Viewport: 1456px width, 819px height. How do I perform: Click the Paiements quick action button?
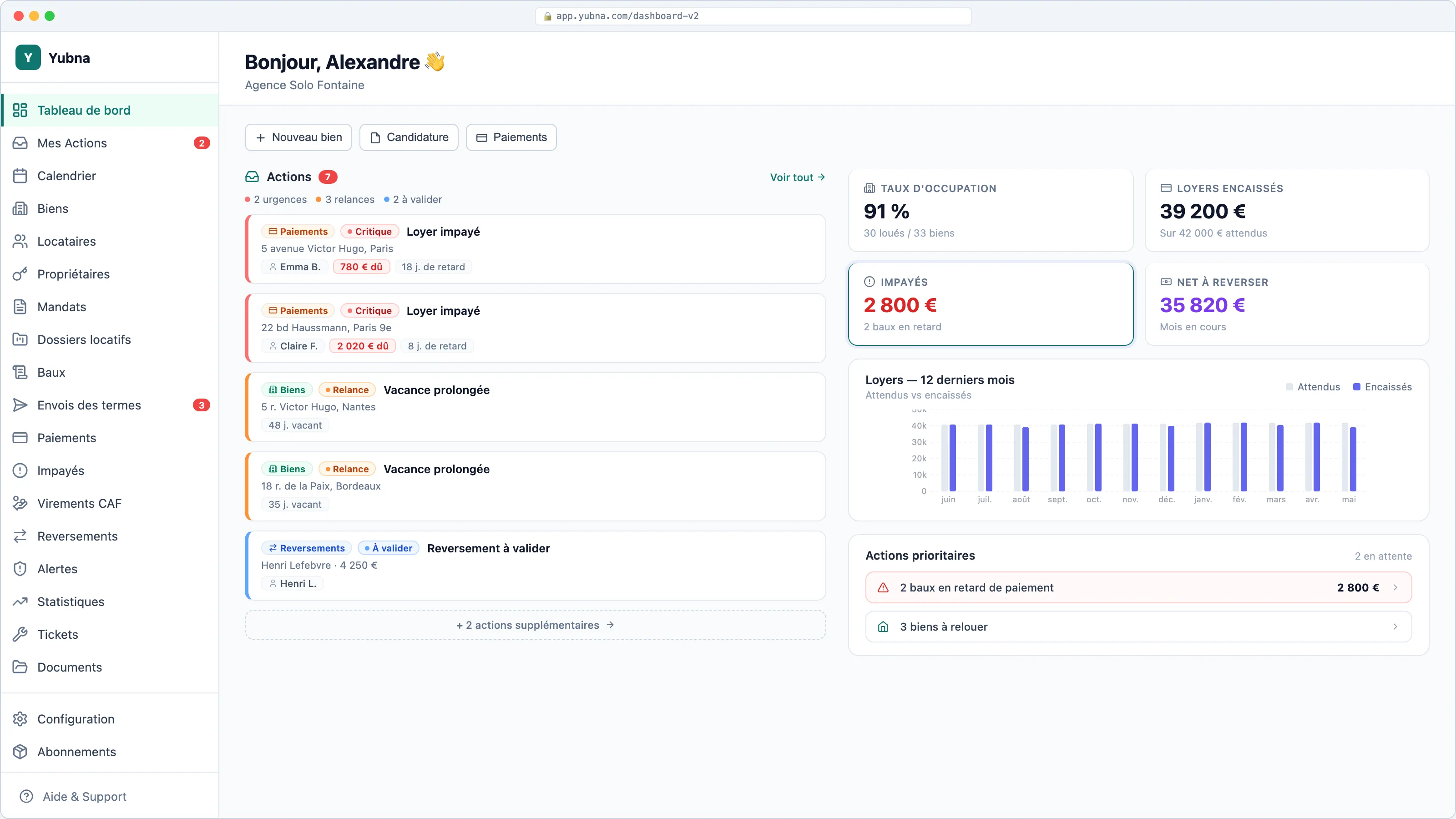click(511, 137)
